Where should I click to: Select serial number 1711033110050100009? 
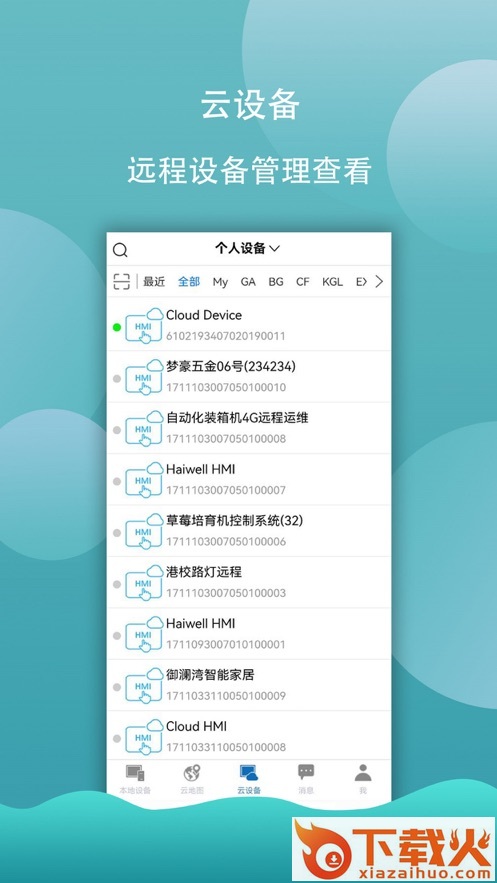(x=226, y=696)
